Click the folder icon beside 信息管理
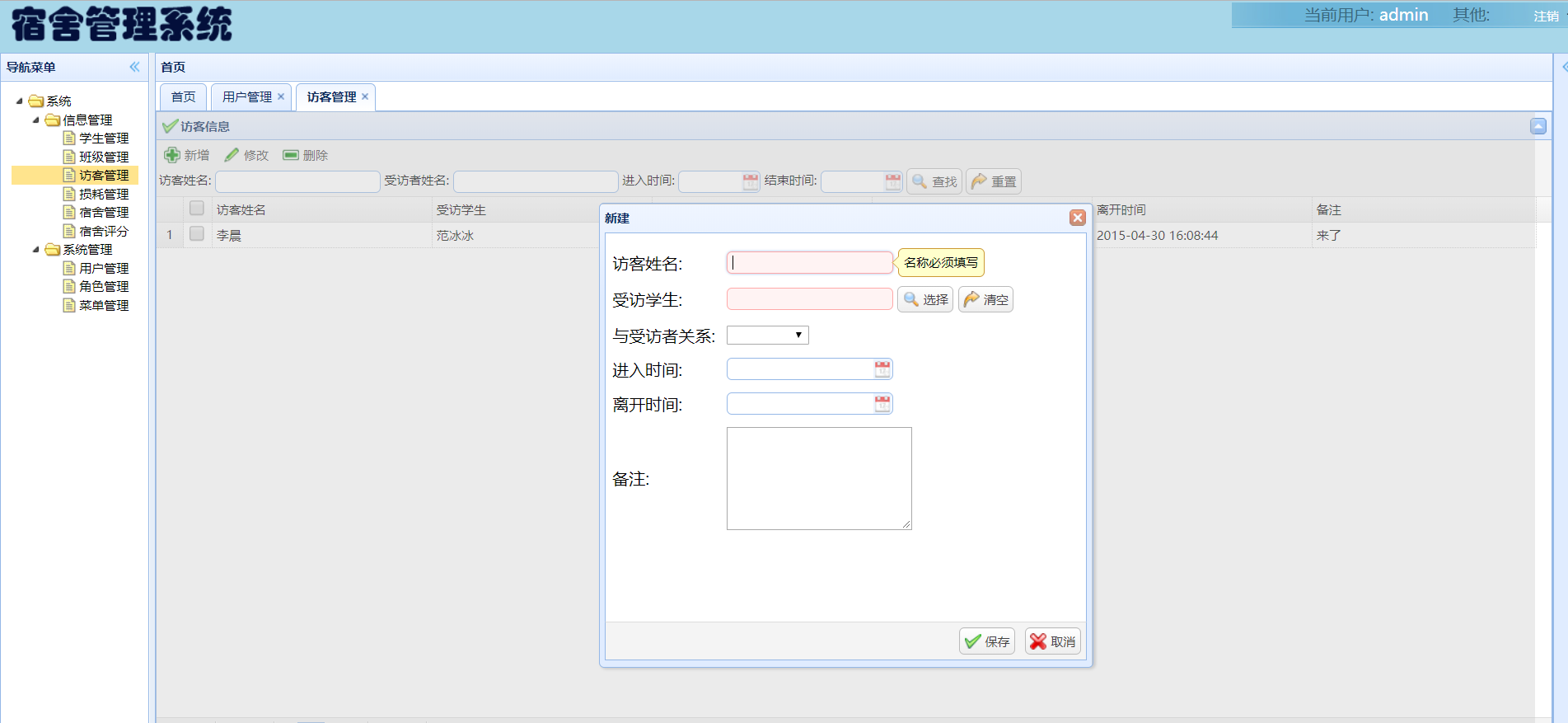 click(53, 120)
